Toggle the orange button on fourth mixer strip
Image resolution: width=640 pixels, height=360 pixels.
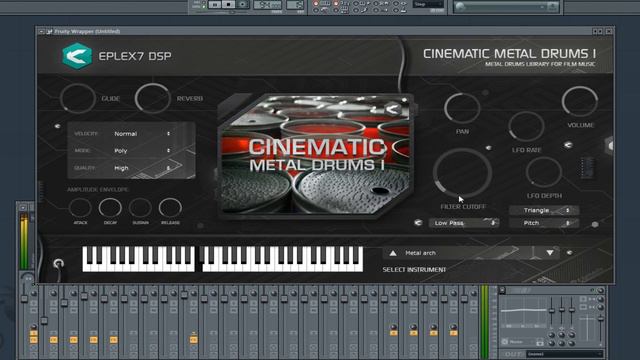93,340
